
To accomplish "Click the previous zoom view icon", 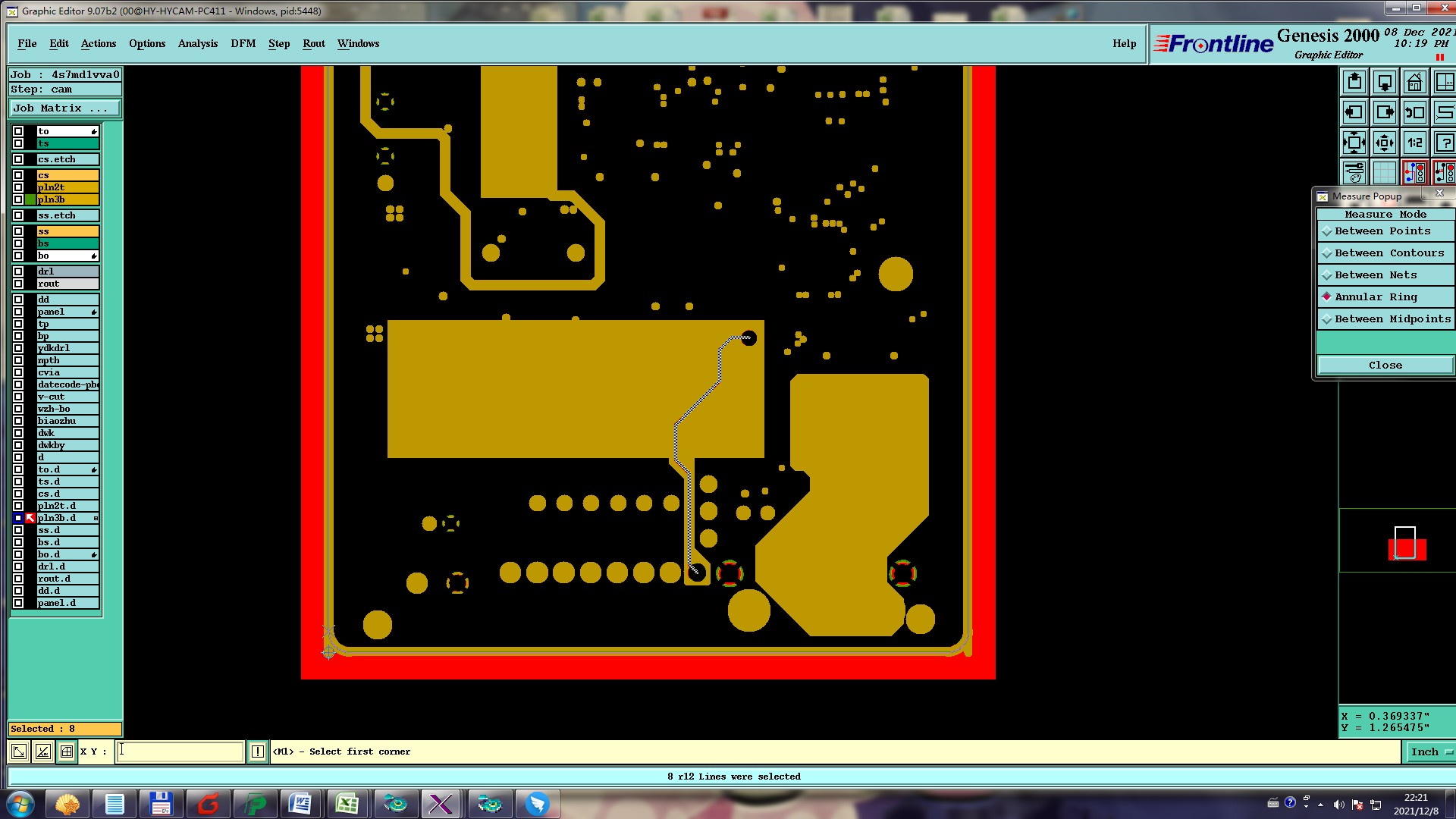I will click(1414, 112).
